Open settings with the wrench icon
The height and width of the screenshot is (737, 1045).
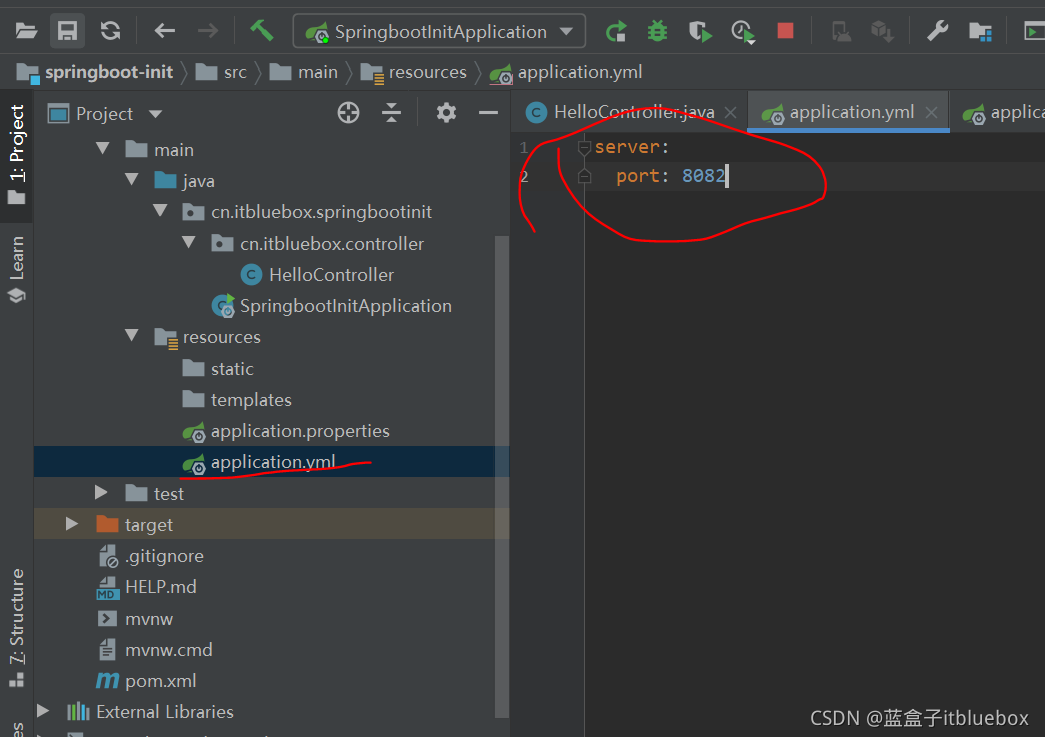point(937,31)
